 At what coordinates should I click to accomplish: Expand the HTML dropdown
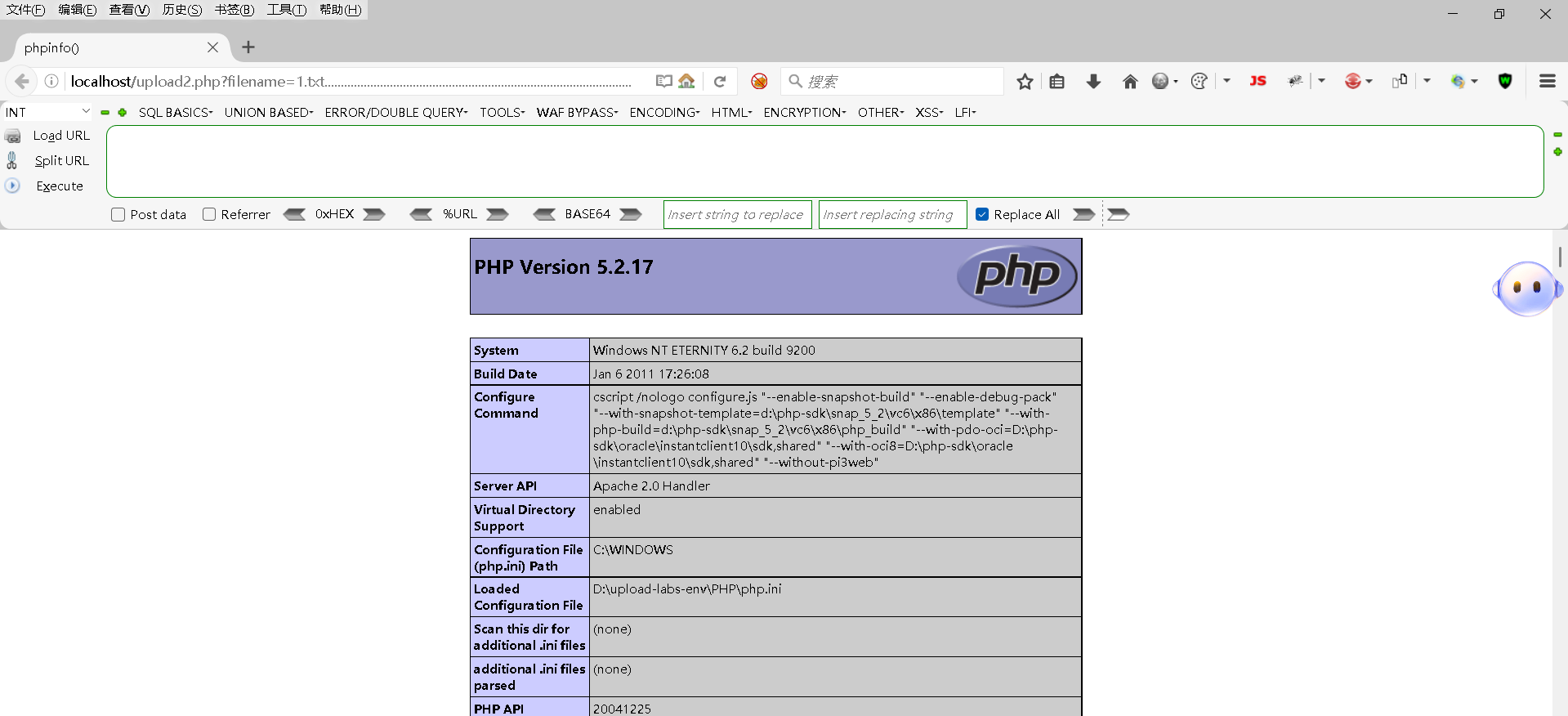coord(732,112)
